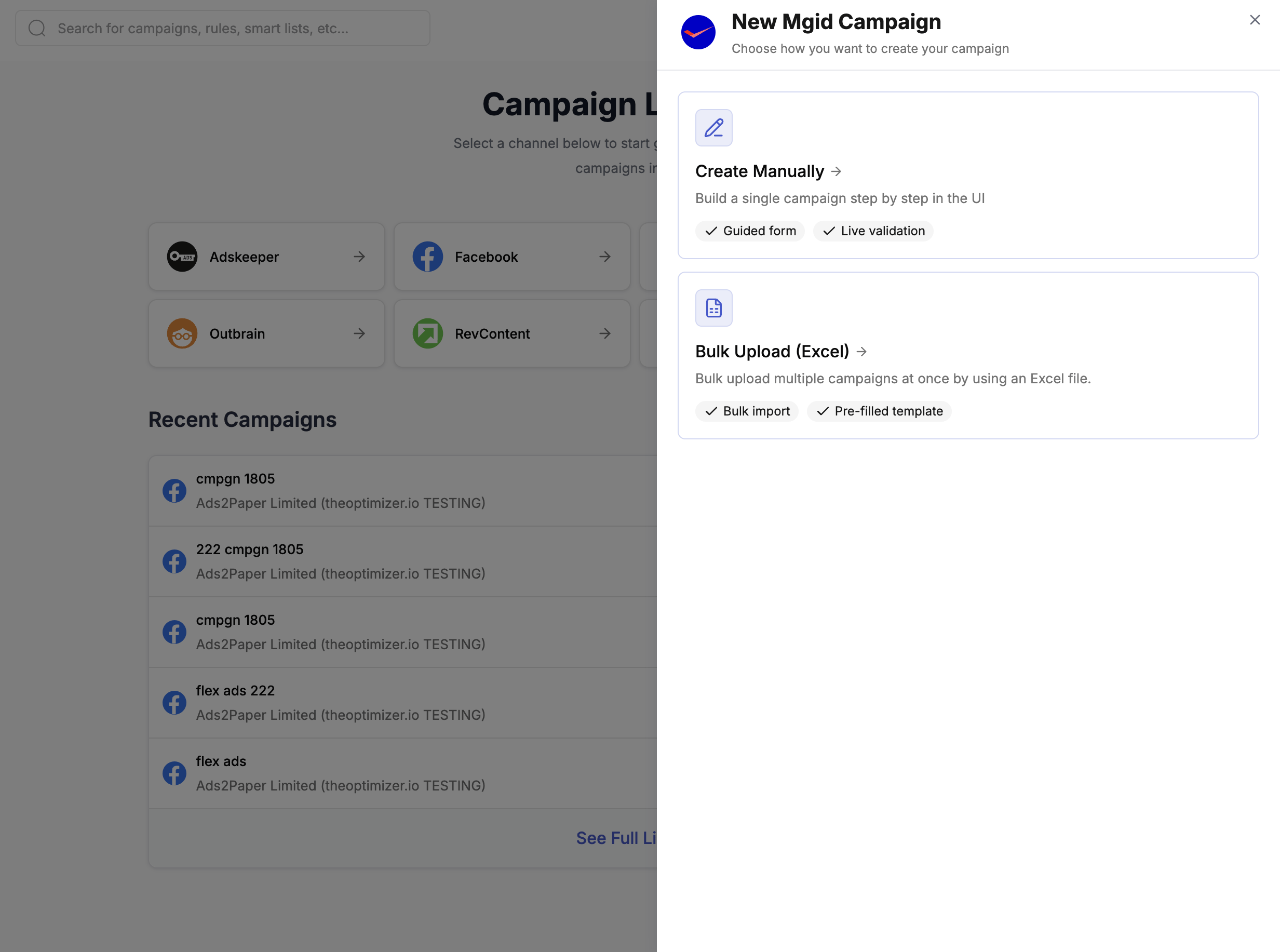Close the New Mgid Campaign panel

tap(1255, 20)
